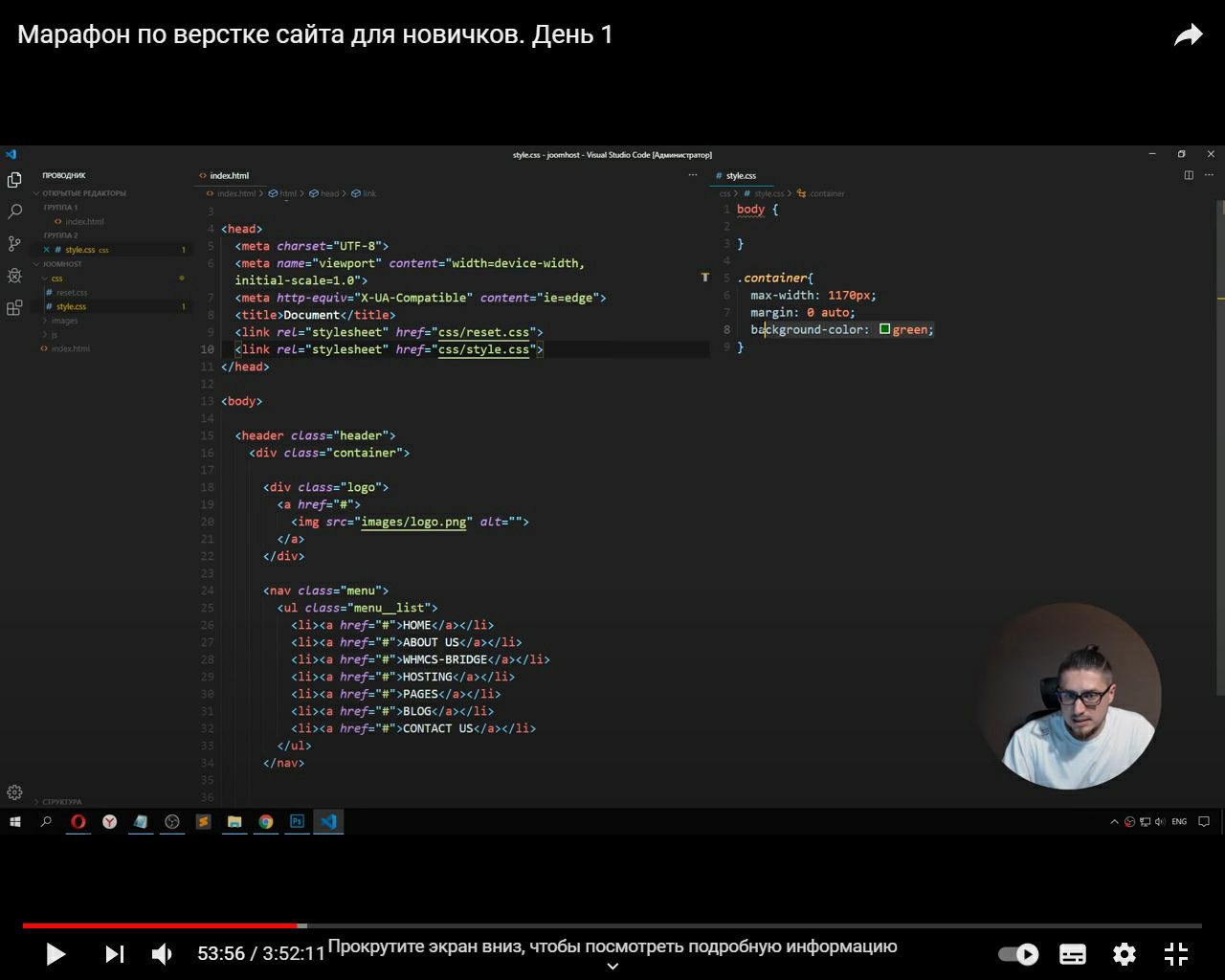1225x980 pixels.
Task: Show hidden system tray icons
Action: [1114, 821]
